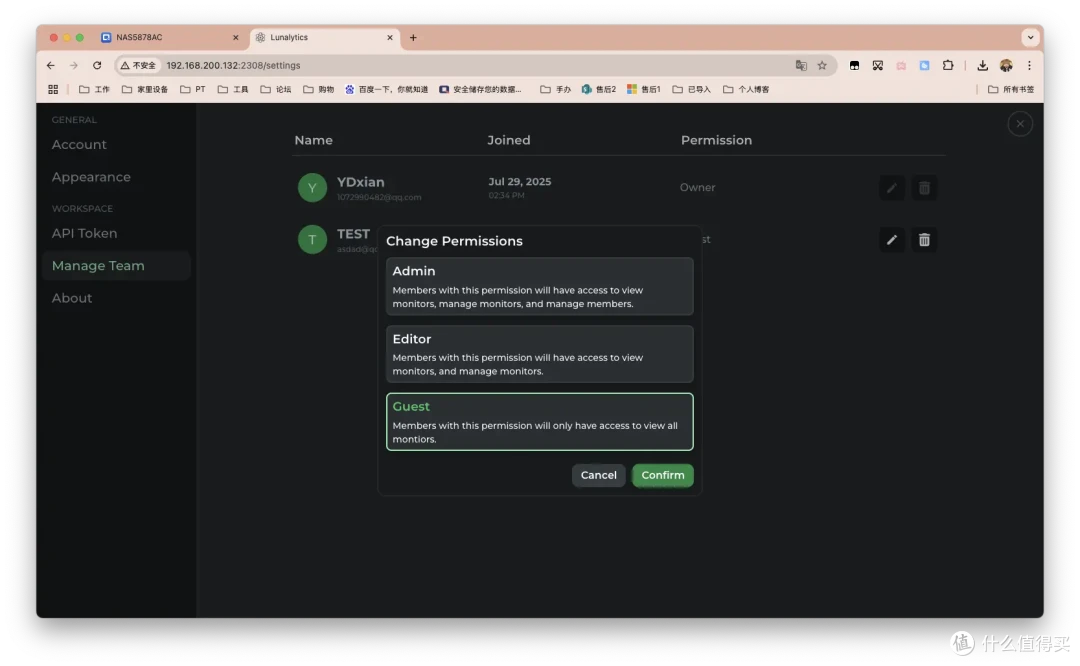1080x666 pixels.
Task: Click the not-secure warning icon
Action: point(138,65)
